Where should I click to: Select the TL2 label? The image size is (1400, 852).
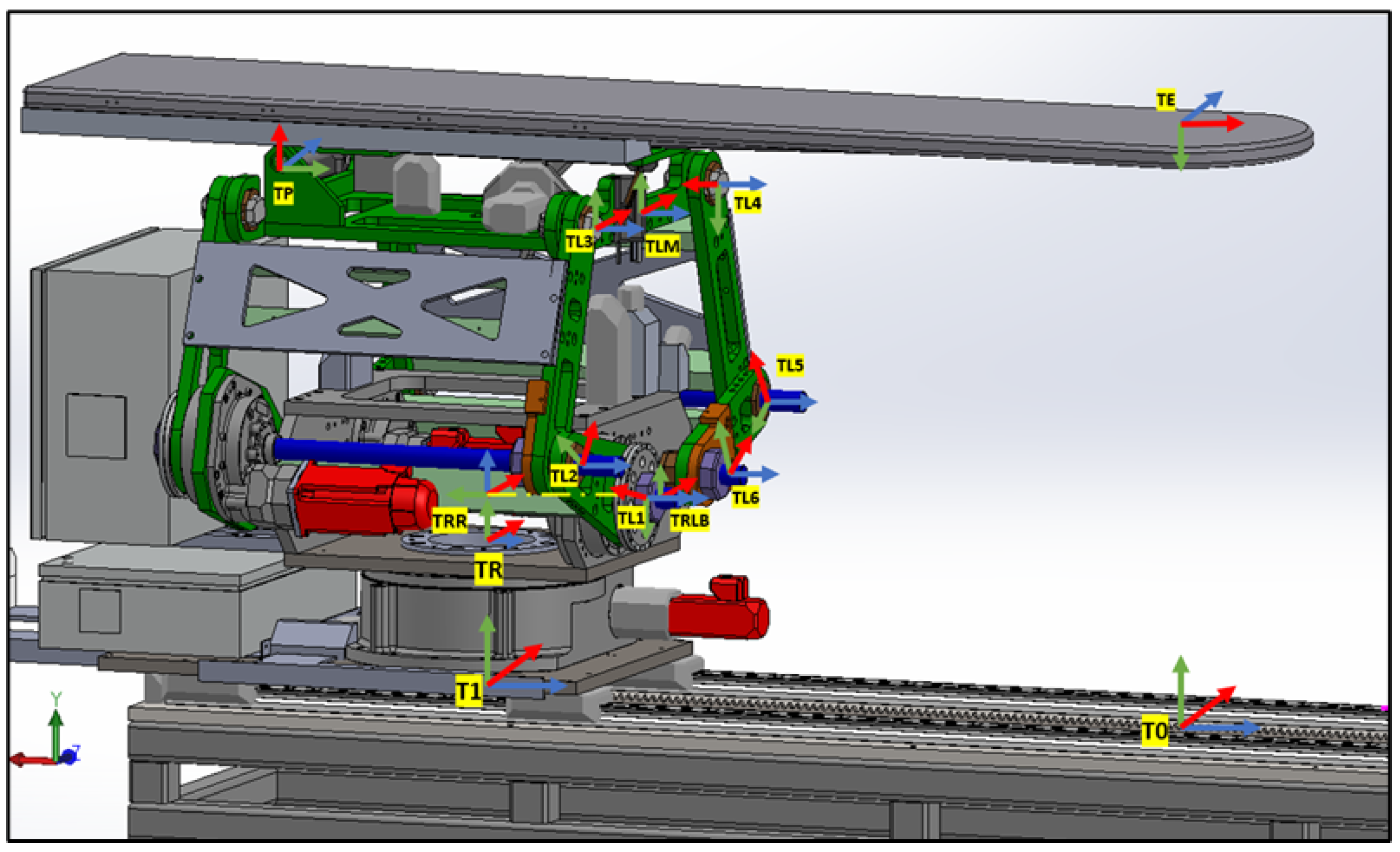(564, 475)
